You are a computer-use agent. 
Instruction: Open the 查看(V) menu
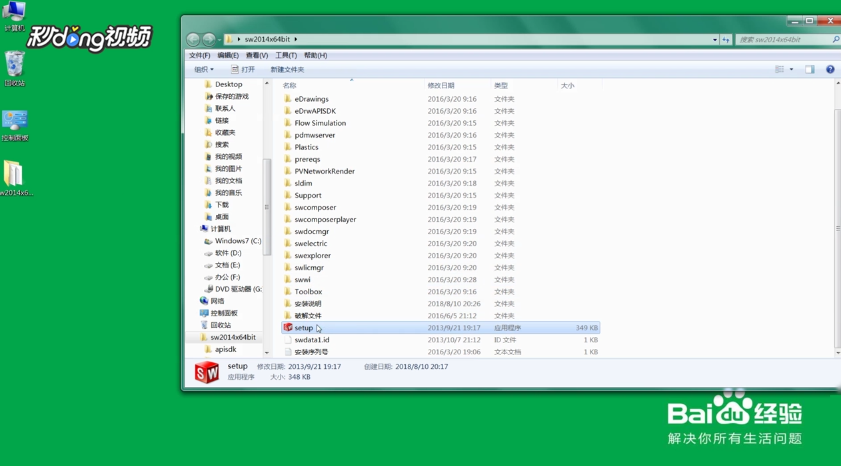[257, 55]
